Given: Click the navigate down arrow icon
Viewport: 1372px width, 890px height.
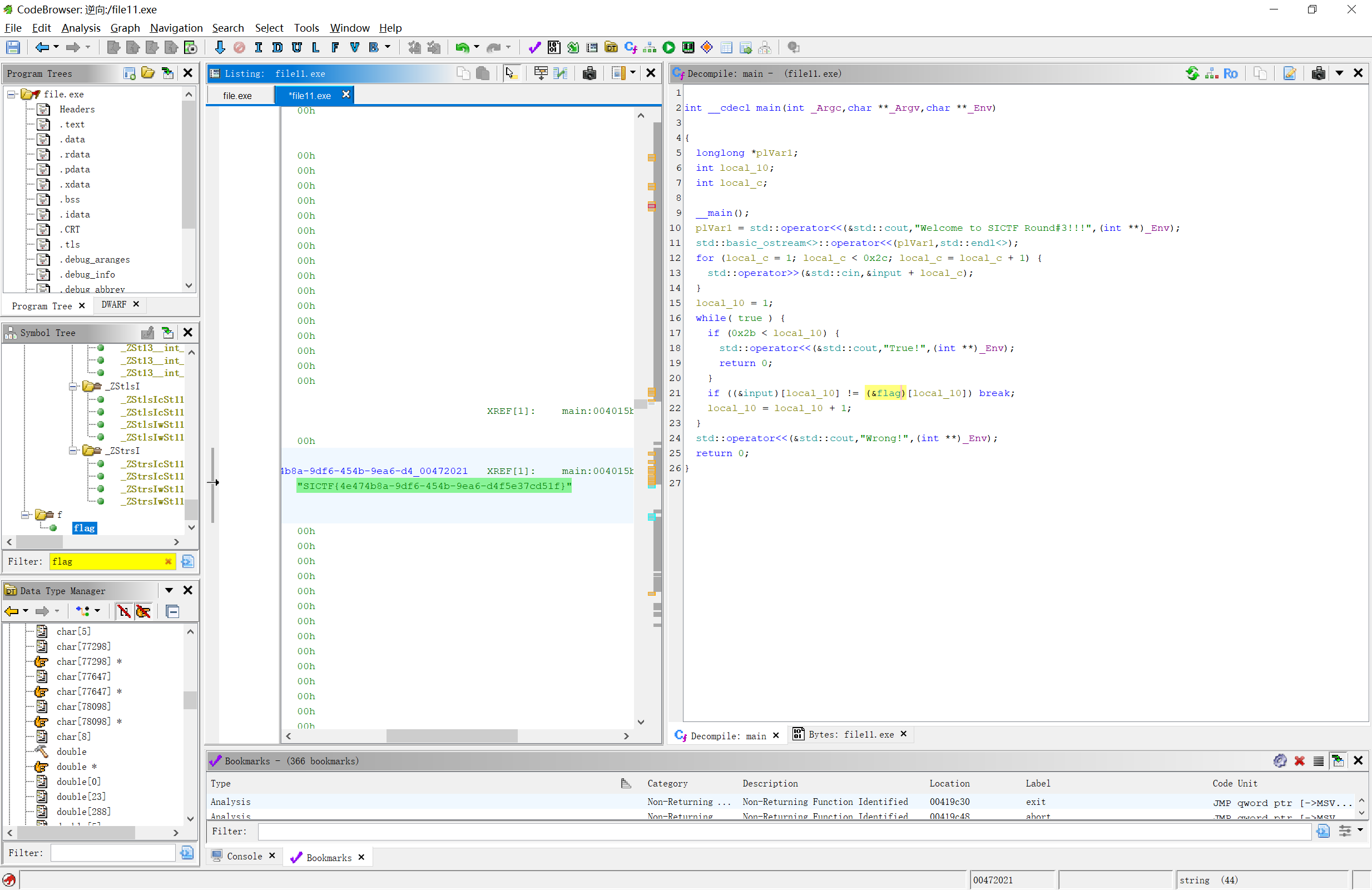Looking at the screenshot, I should click(220, 48).
